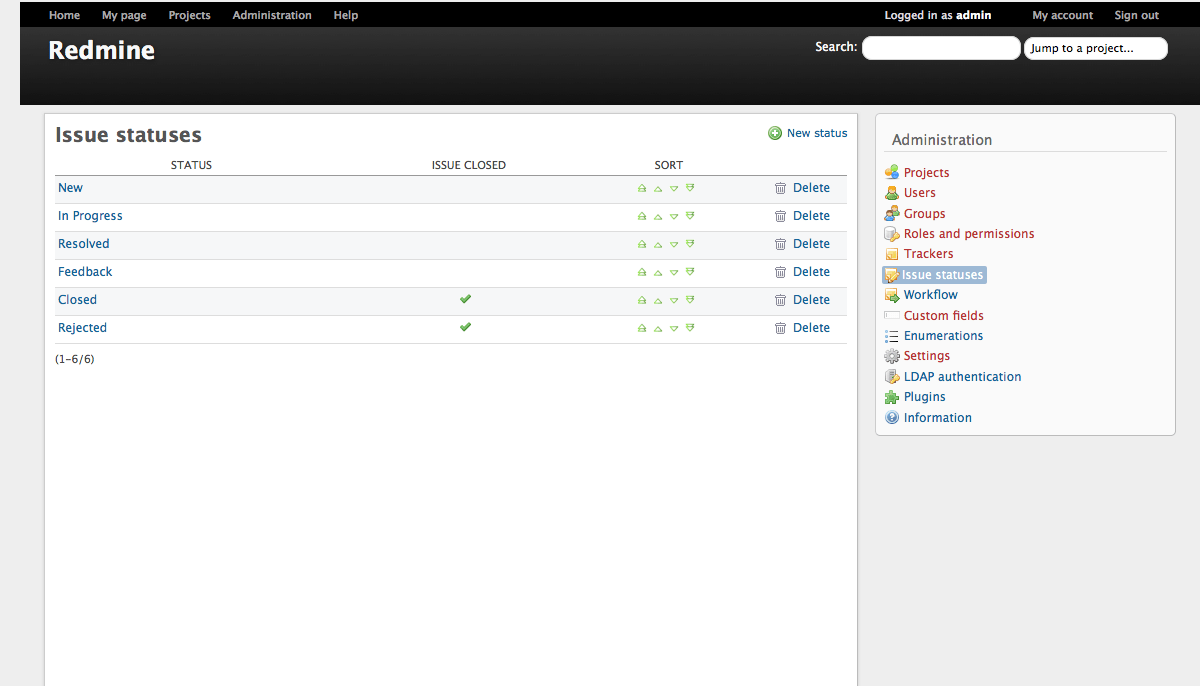Move Resolved status up one

pyautogui.click(x=658, y=244)
